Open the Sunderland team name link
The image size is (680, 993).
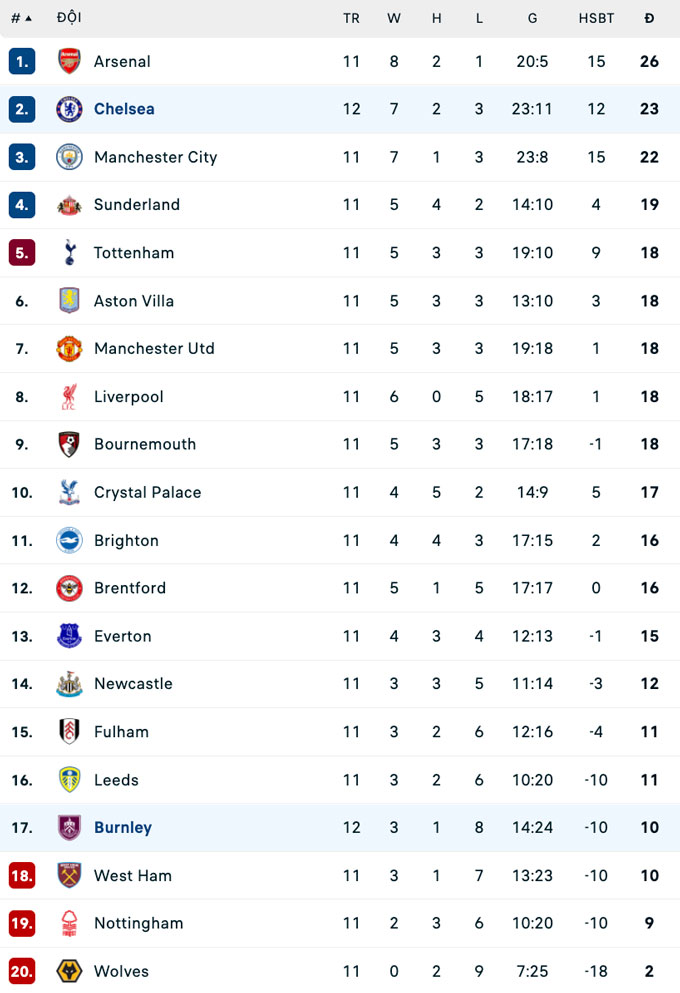coord(137,205)
